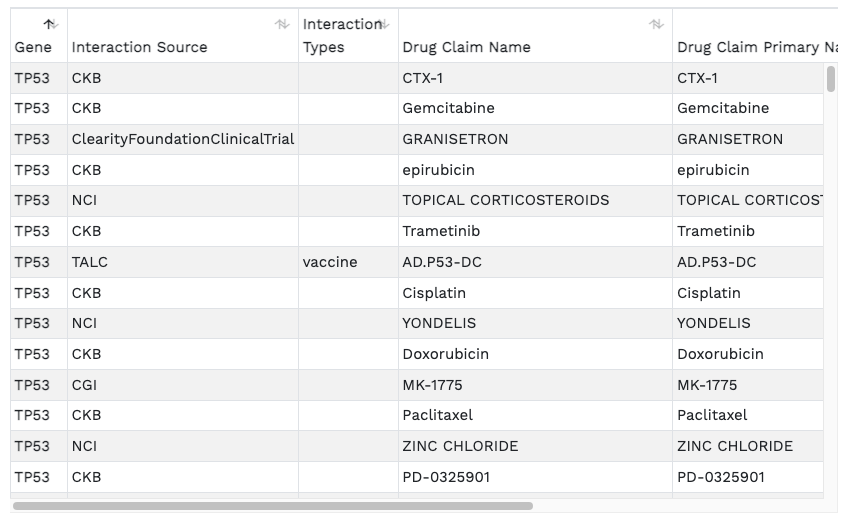Select TOPICAL CORTICOSTEROIDS in Drug Claim Name

[505, 200]
